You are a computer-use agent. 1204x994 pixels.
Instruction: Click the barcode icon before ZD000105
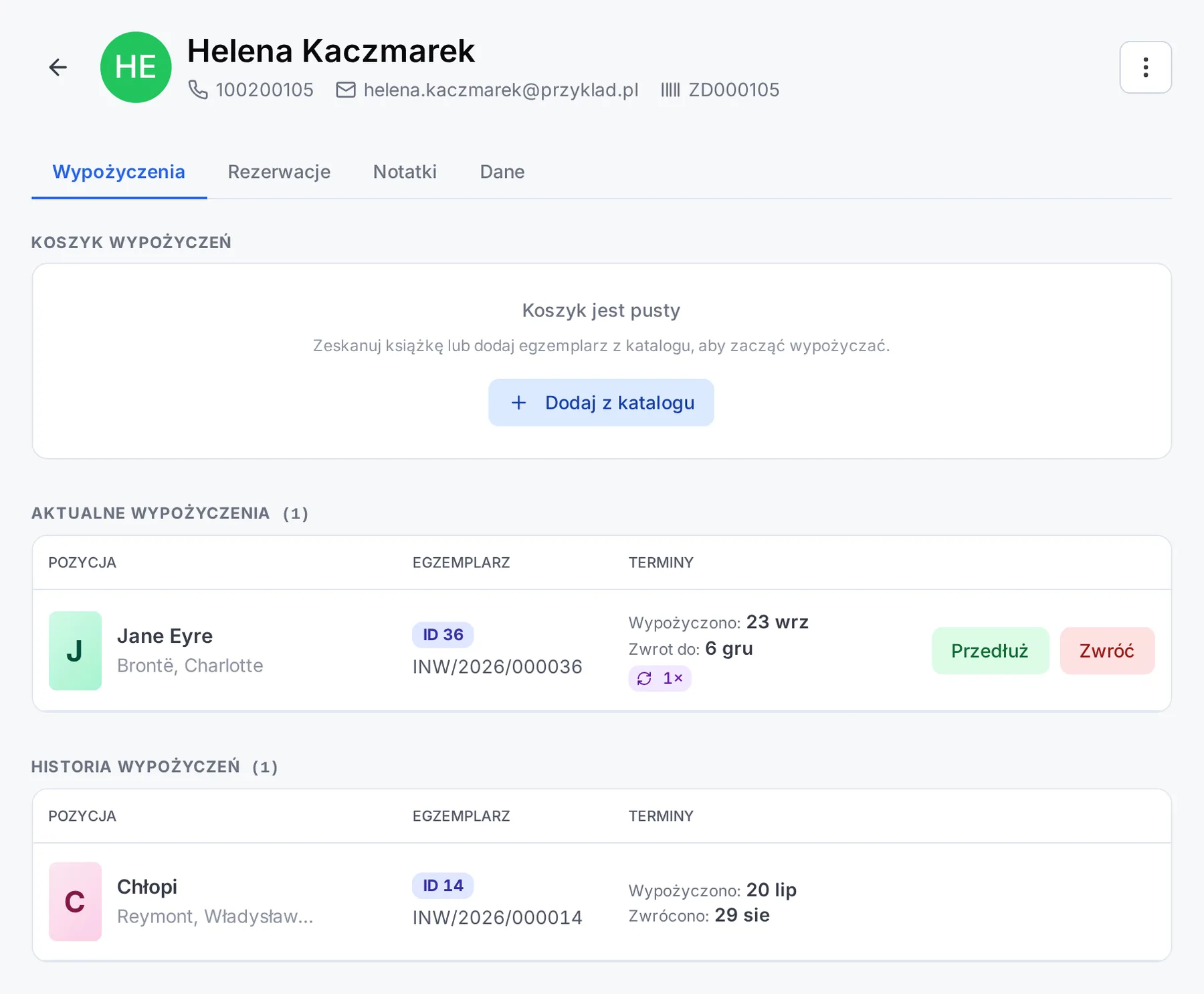point(670,90)
